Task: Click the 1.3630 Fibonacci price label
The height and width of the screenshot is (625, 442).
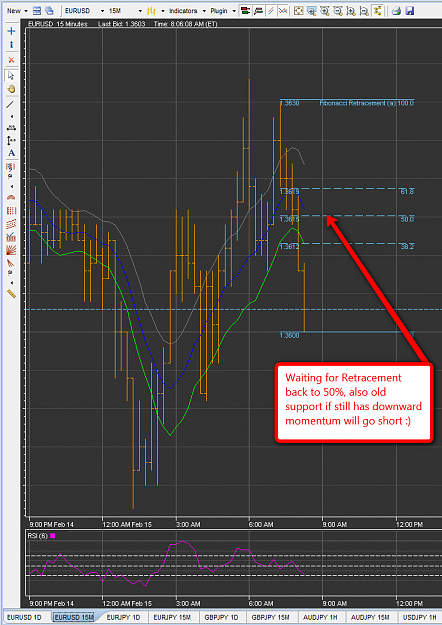Action: [290, 103]
